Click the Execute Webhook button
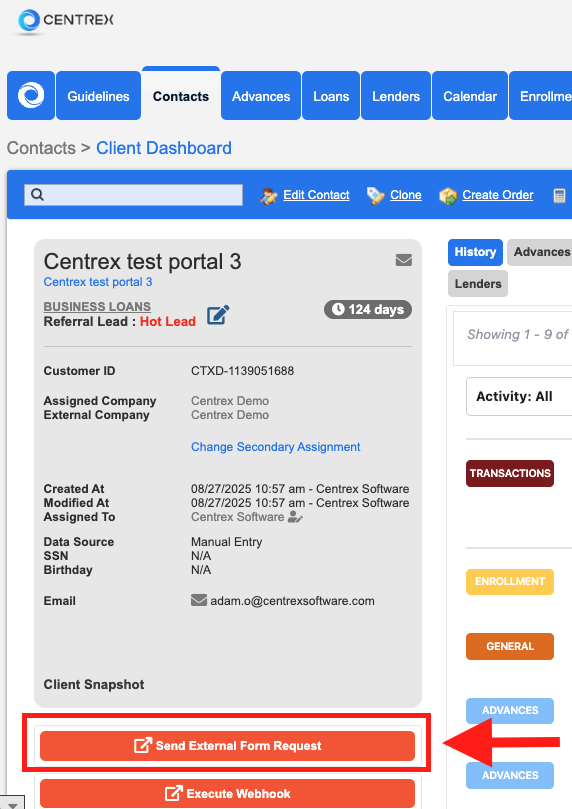Screen dimensions: 572x809 227,793
